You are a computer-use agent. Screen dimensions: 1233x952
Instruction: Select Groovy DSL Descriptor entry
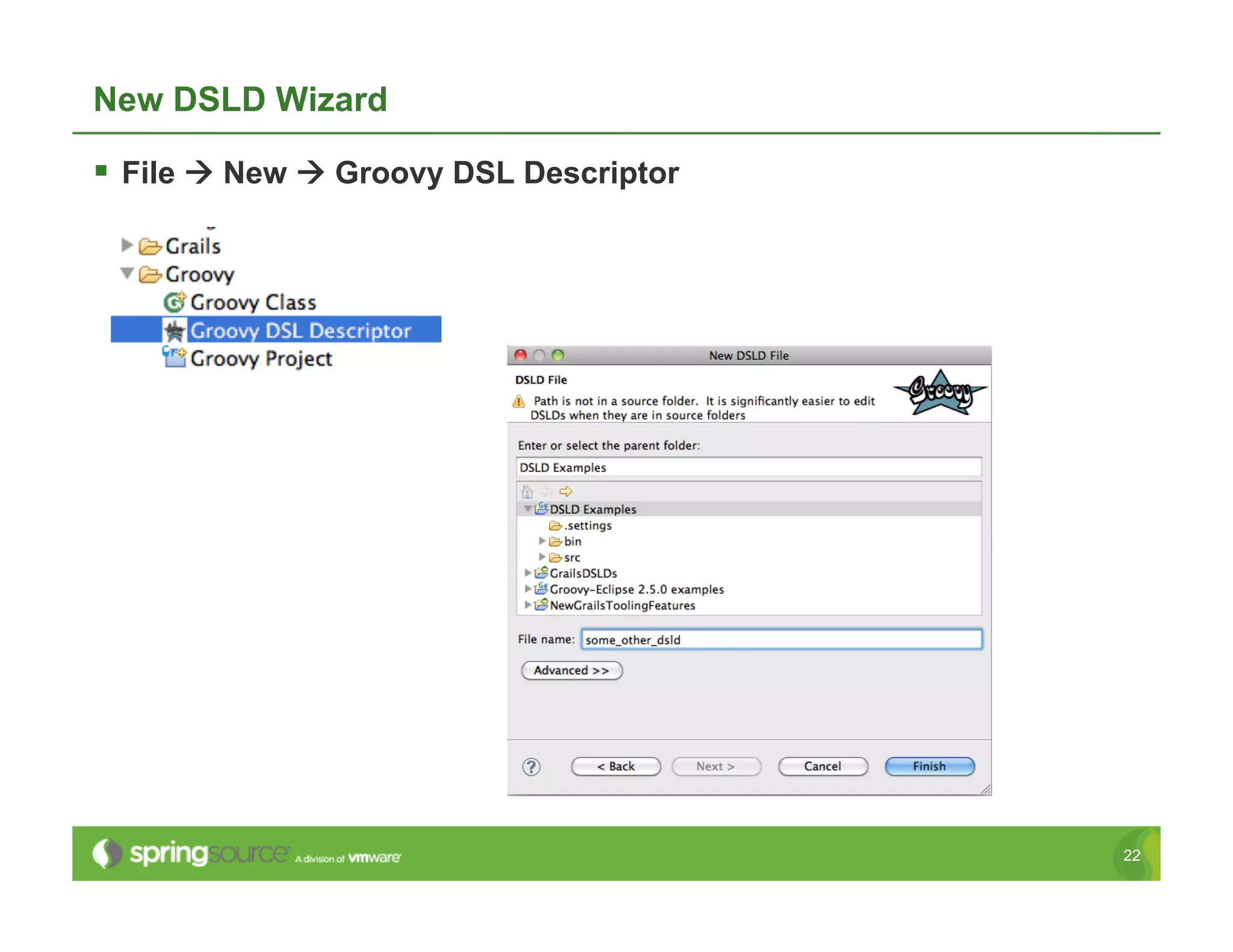coord(276,330)
